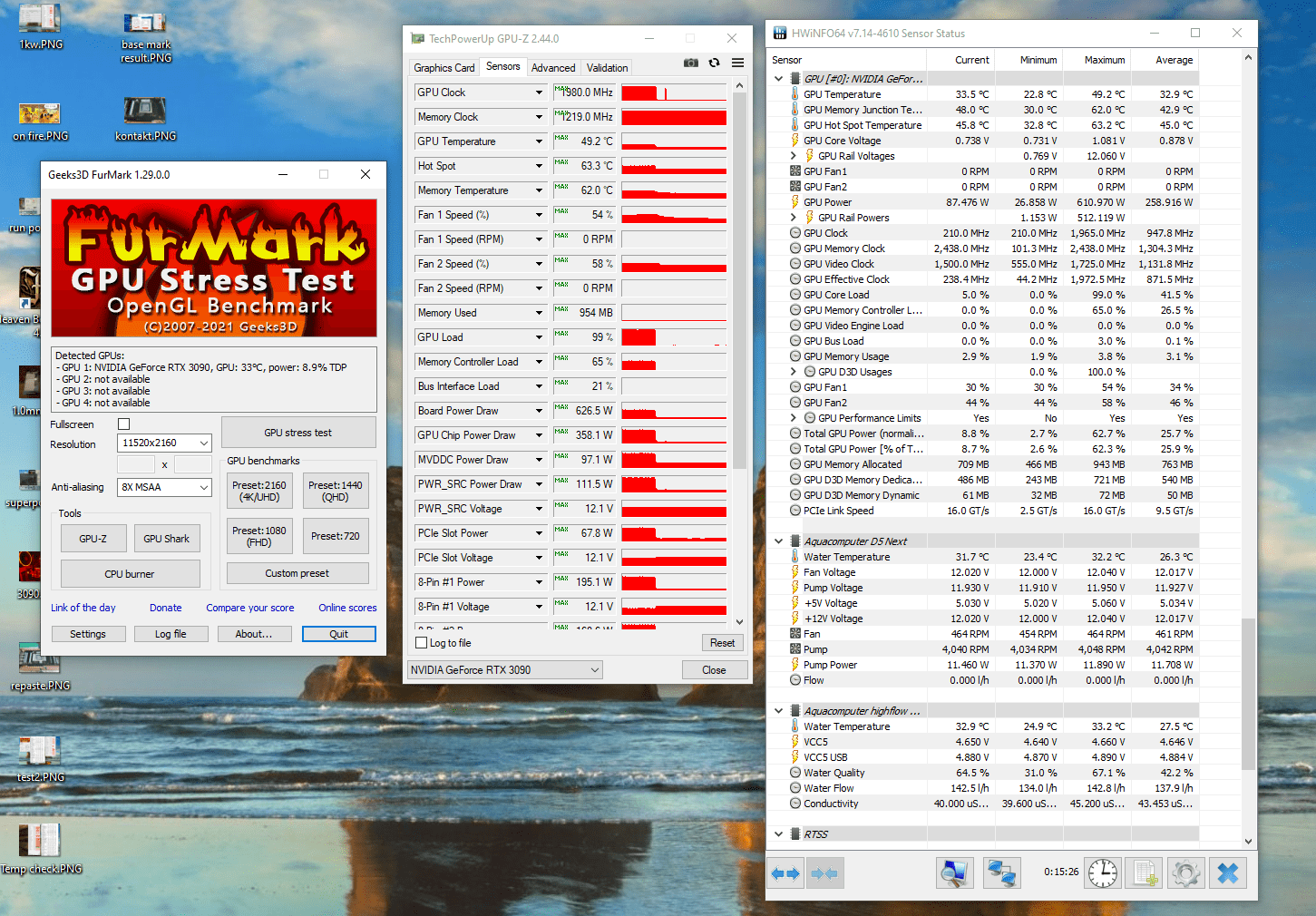
Task: Switch to Validation tab
Action: pos(607,68)
